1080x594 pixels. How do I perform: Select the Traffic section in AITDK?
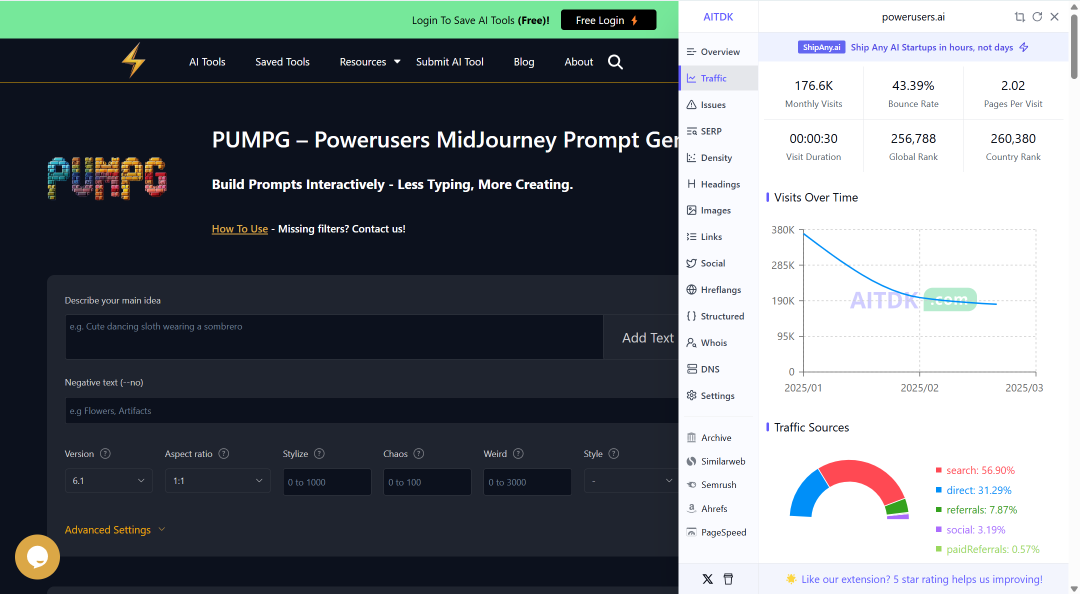(718, 78)
